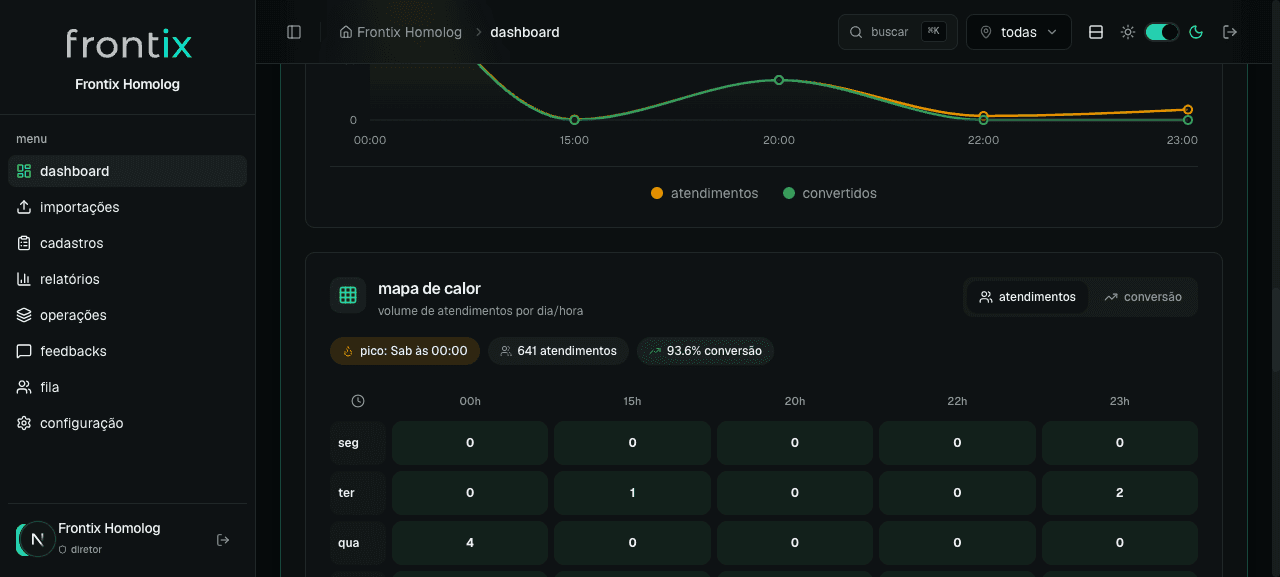Open feedbacks in the sidebar menu
Viewport: 1280px width, 577px height.
(127, 351)
